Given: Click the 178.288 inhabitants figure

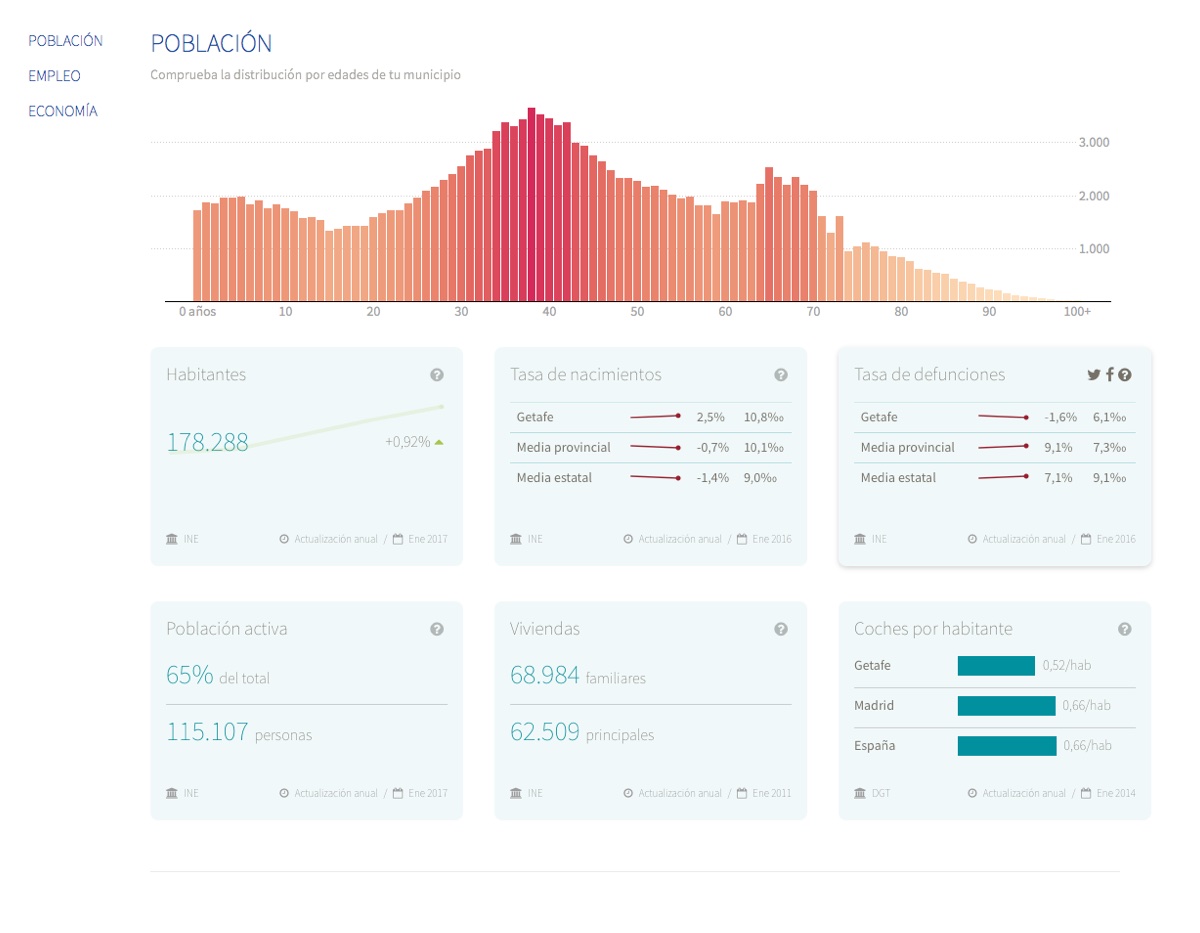Looking at the screenshot, I should 207,442.
